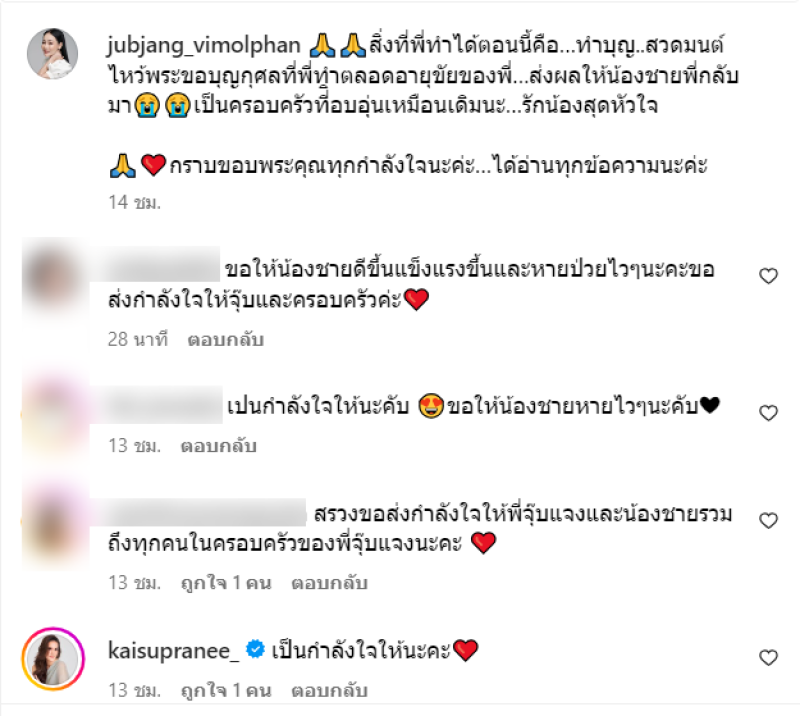Click the jubjang_vimolphan username
Image resolution: width=800 pixels, height=716 pixels.
pos(204,46)
